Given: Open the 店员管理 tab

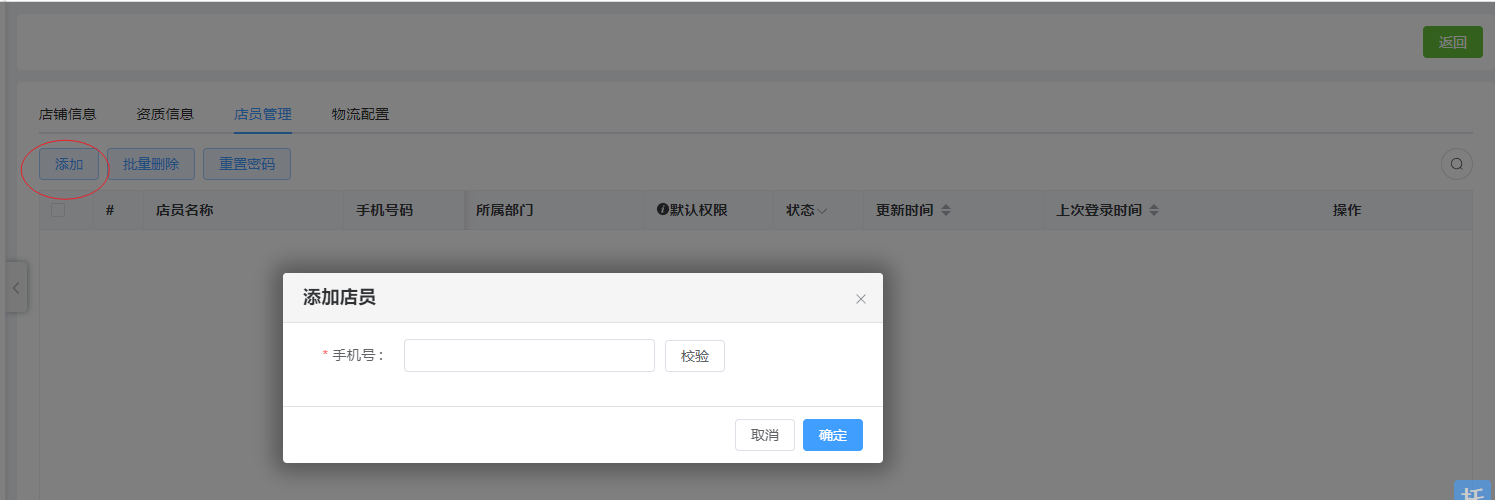Looking at the screenshot, I should pyautogui.click(x=263, y=114).
